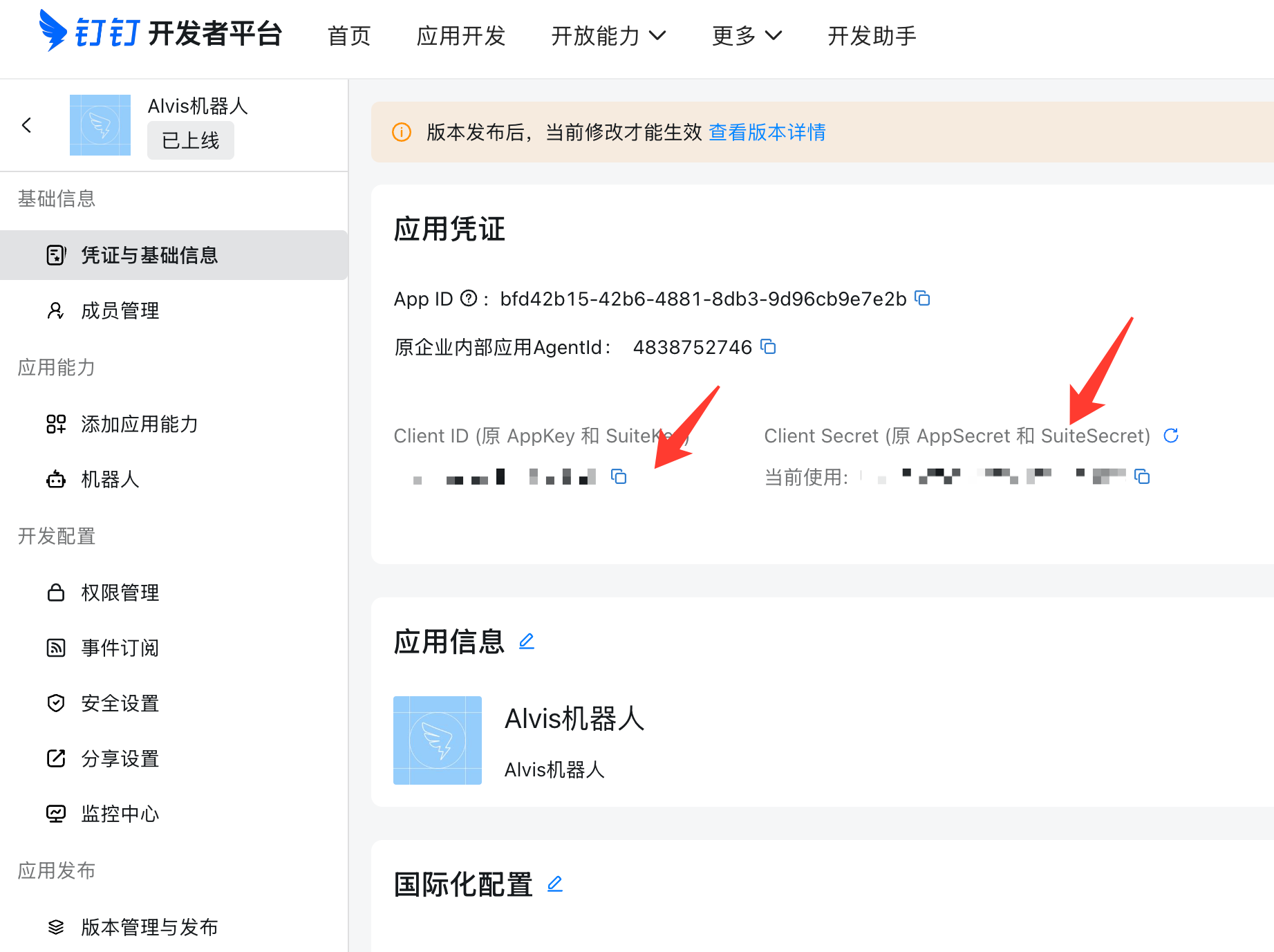Click the App ID help question icon
Screen dimensions: 1274x952
(x=469, y=298)
